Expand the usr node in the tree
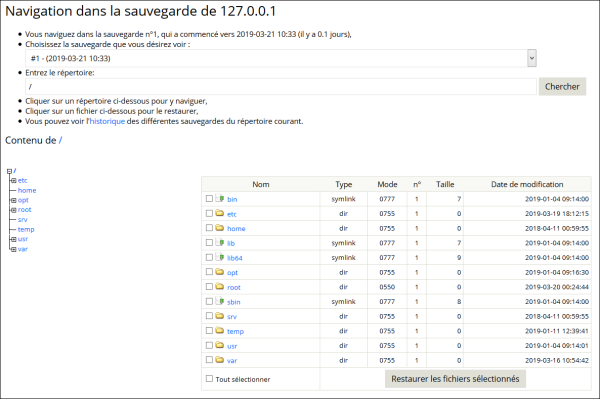 tap(14, 239)
